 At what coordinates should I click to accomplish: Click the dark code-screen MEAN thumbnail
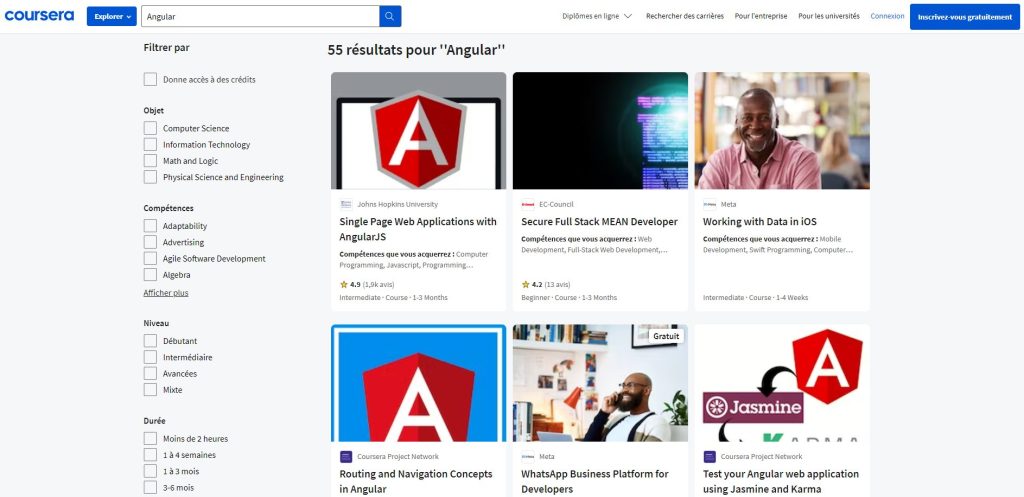pos(600,131)
